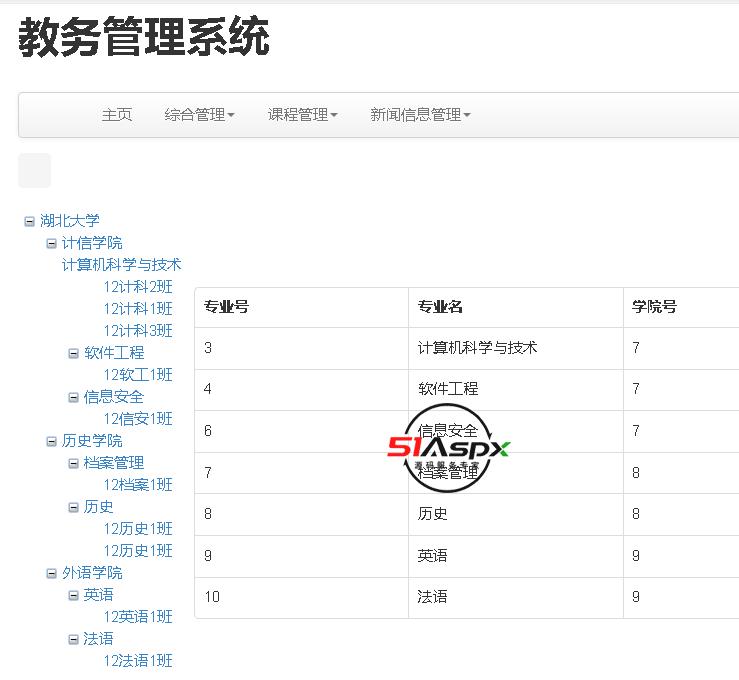This screenshot has height=680, width=739.
Task: Click the blank grey button below the navbar
Action: pyautogui.click(x=34, y=171)
